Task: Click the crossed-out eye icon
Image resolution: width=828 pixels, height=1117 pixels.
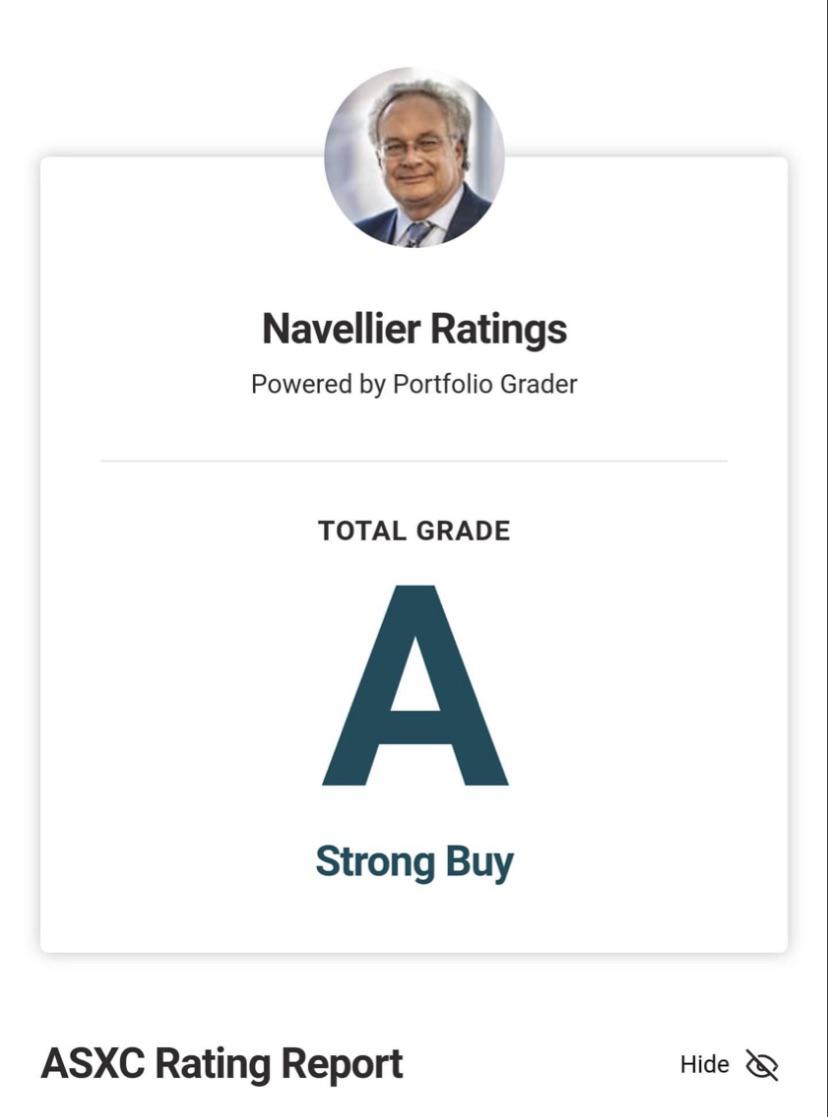Action: tap(762, 1065)
